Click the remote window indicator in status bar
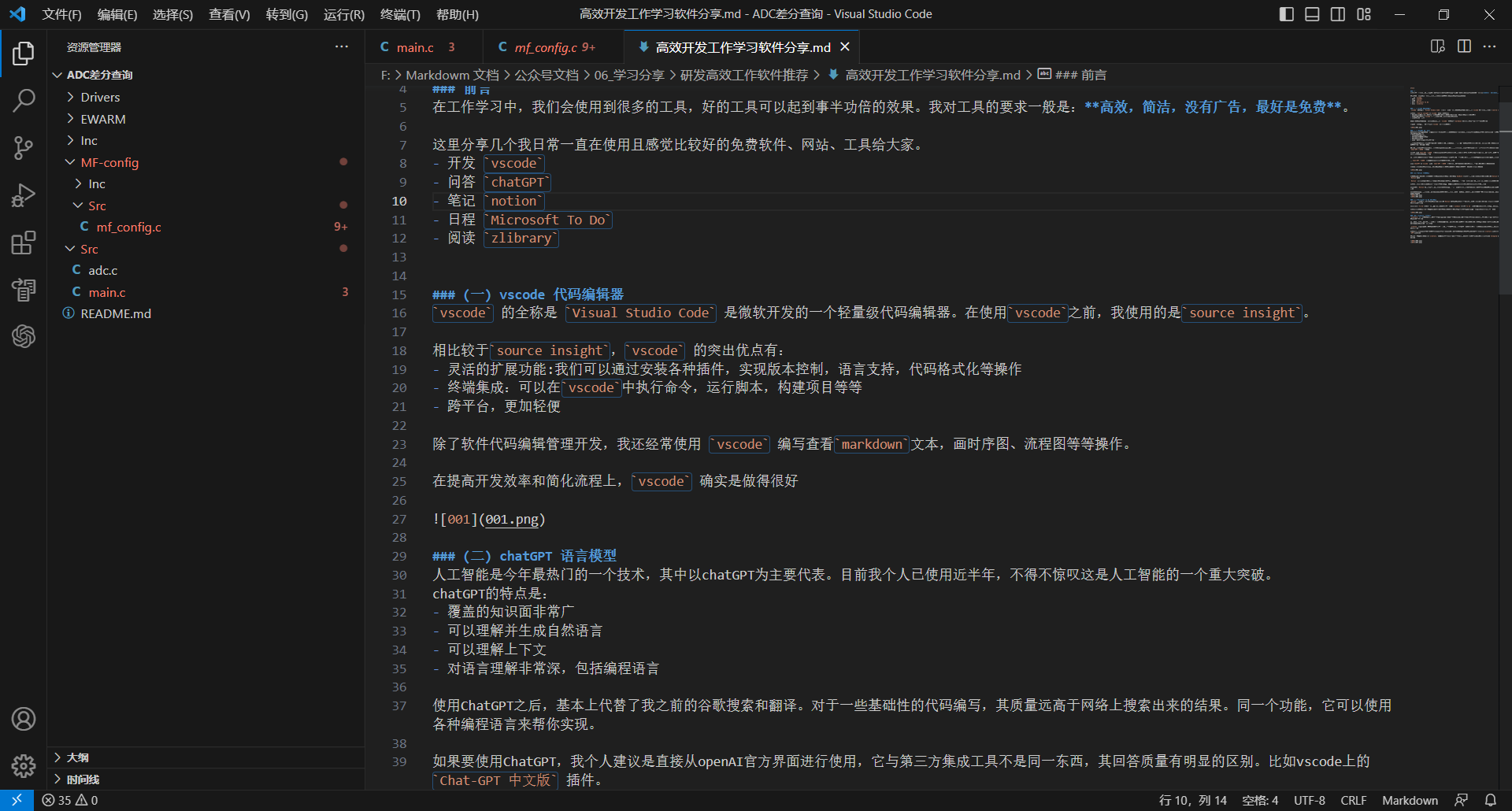Viewport: 1512px width, 811px height. [17, 800]
